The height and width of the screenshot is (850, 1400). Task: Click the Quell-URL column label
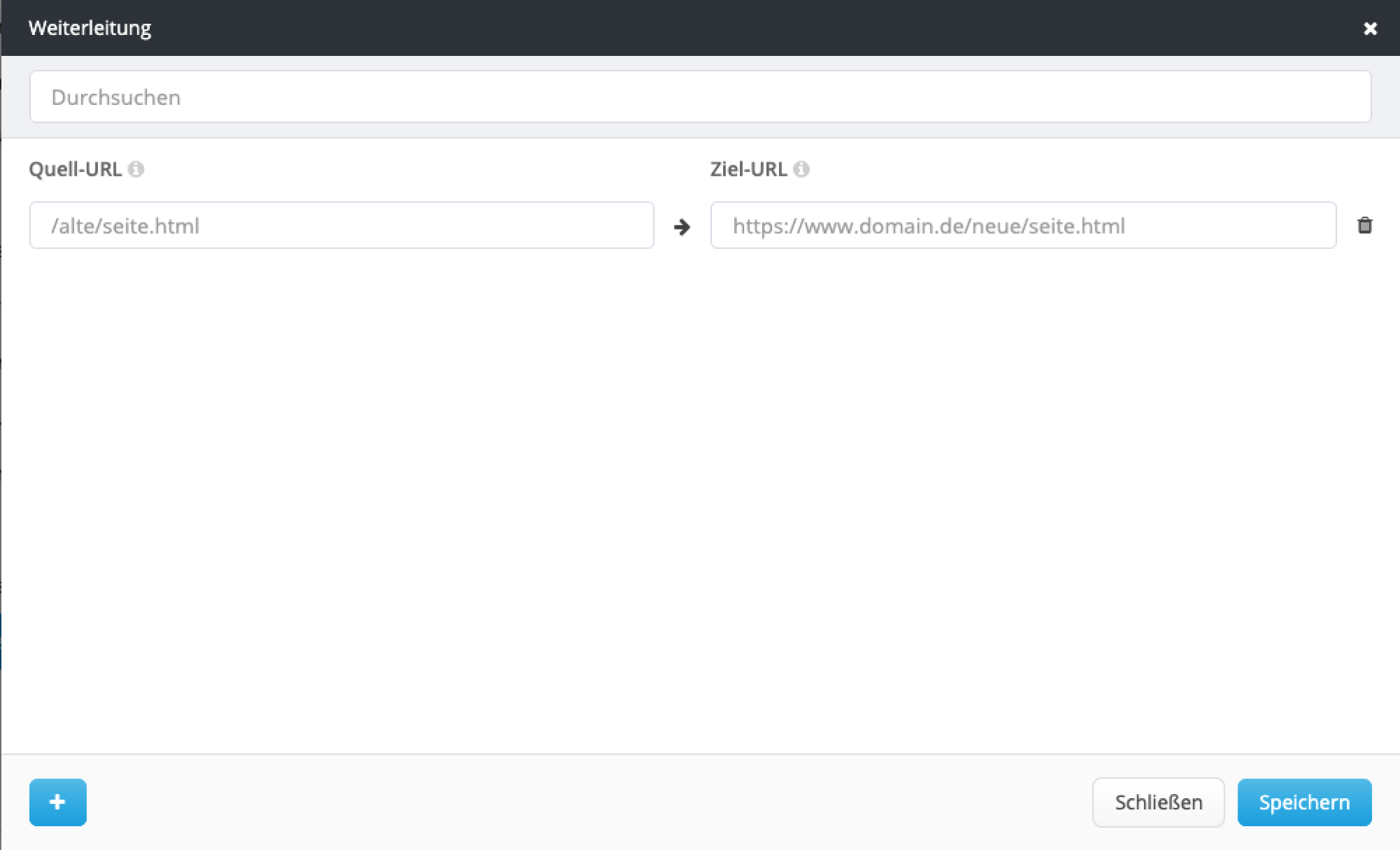75,169
